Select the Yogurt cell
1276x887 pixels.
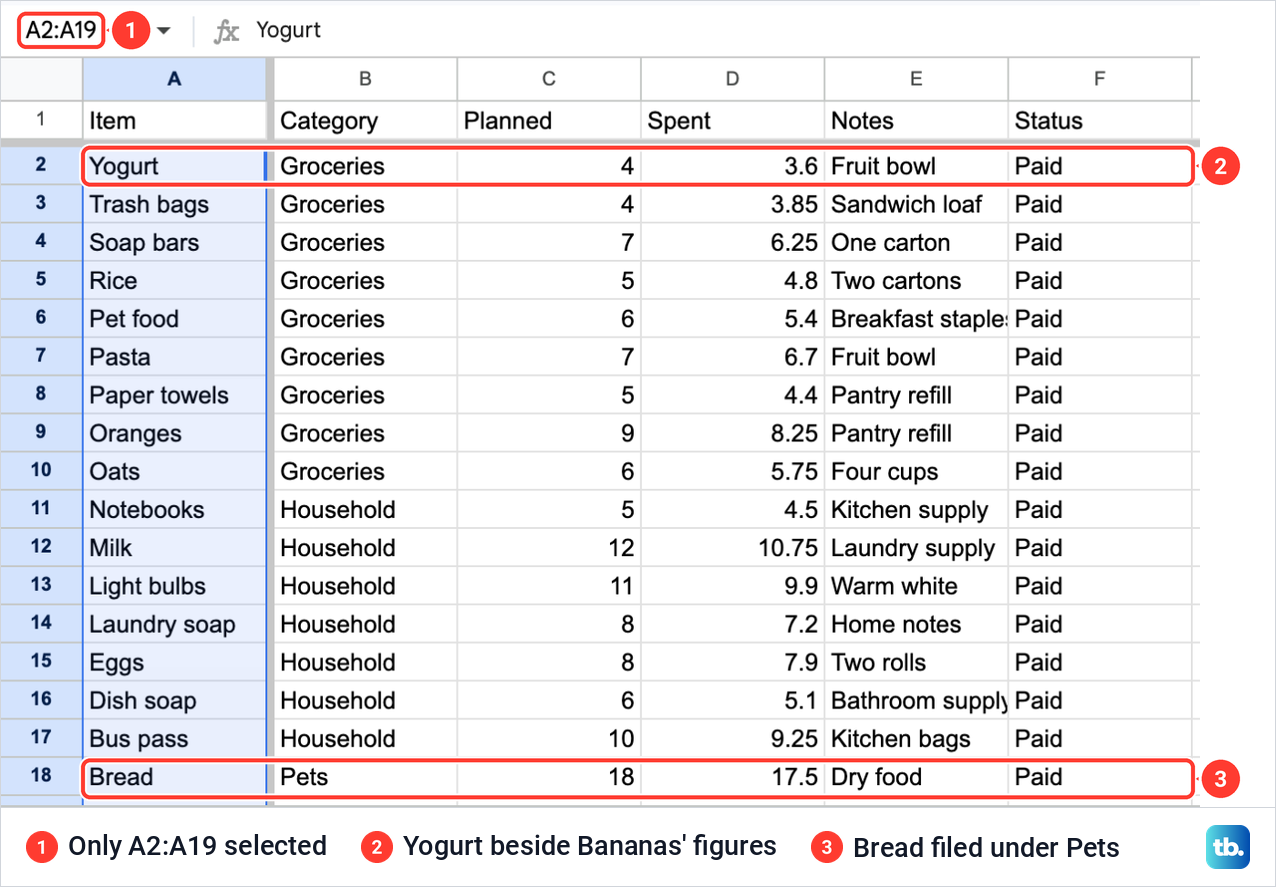click(175, 166)
